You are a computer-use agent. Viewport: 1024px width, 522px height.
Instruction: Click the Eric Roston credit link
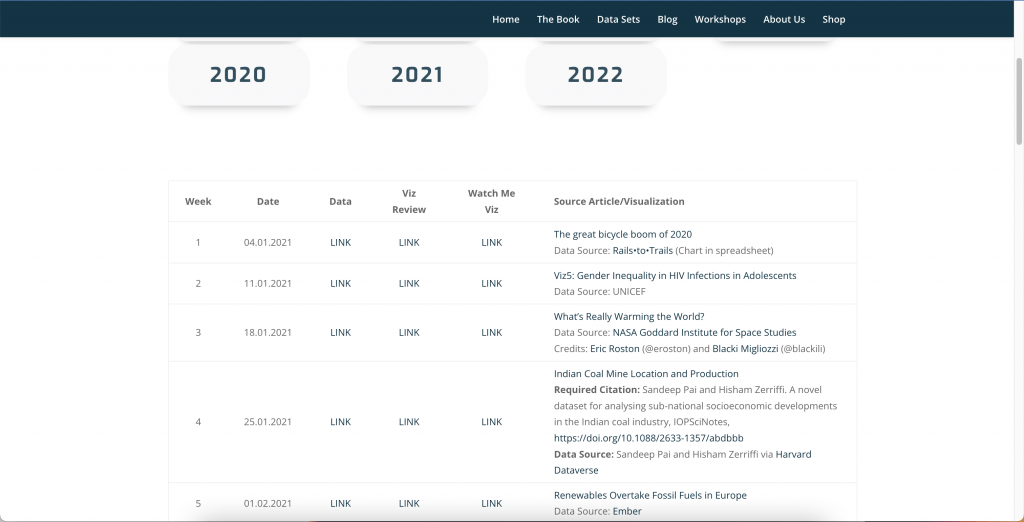point(614,348)
